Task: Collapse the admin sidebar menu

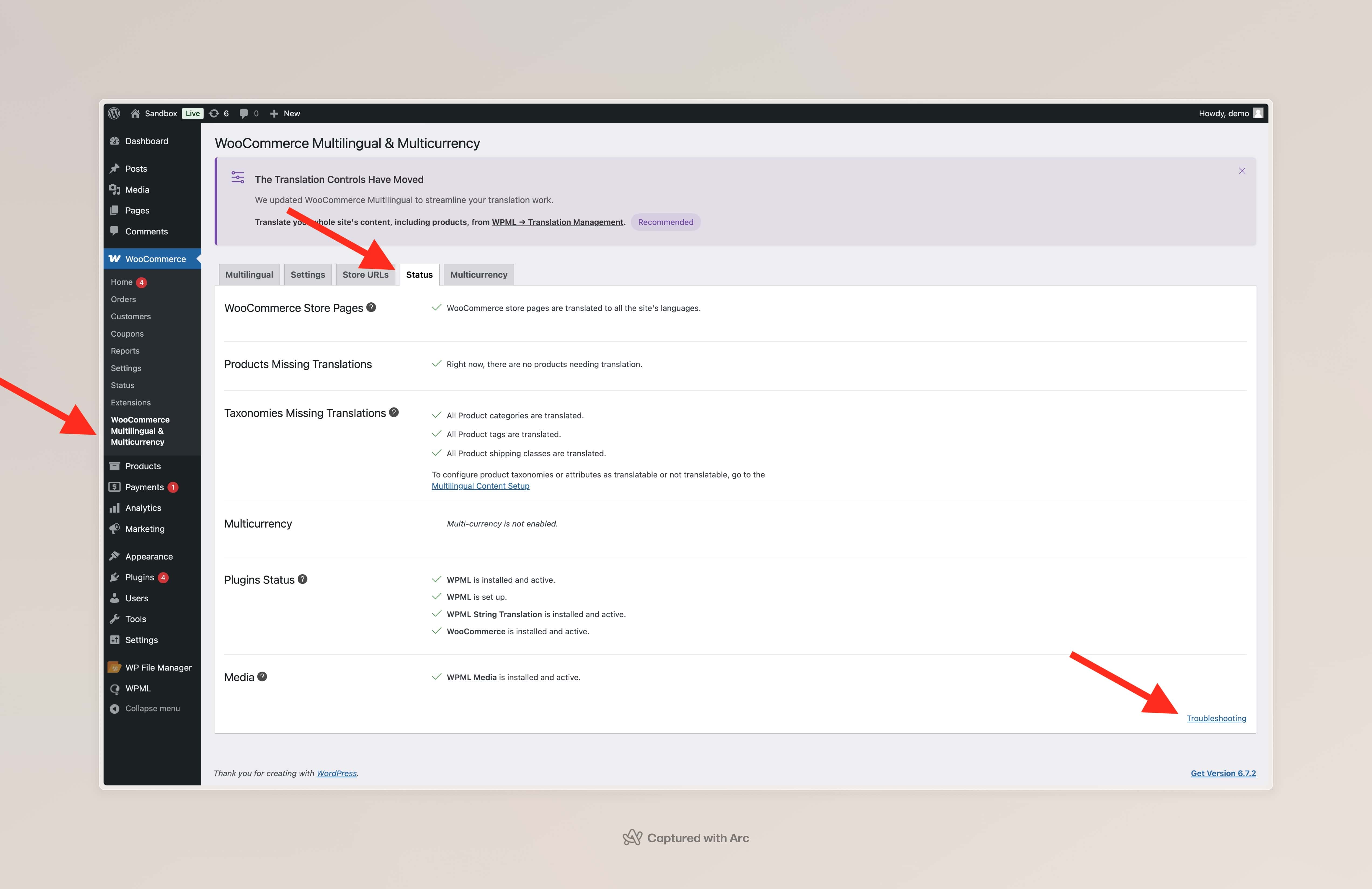Action: coord(152,708)
